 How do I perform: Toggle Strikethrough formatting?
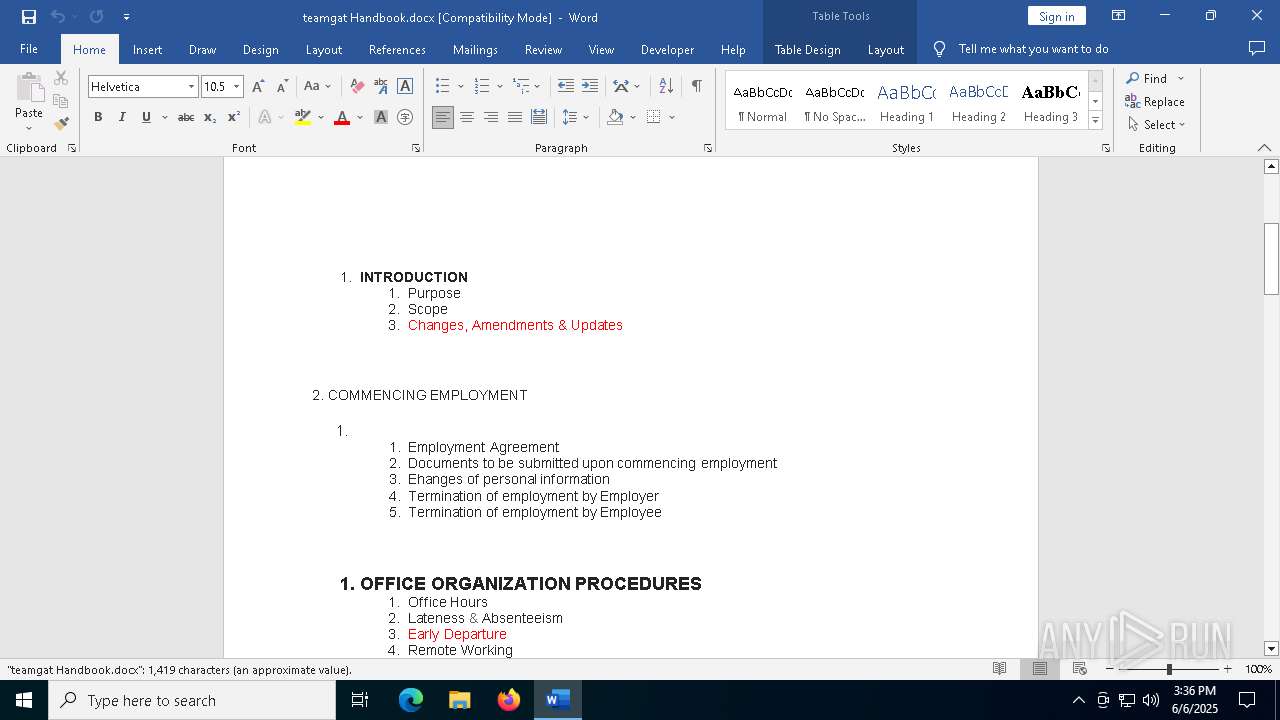pyautogui.click(x=186, y=117)
